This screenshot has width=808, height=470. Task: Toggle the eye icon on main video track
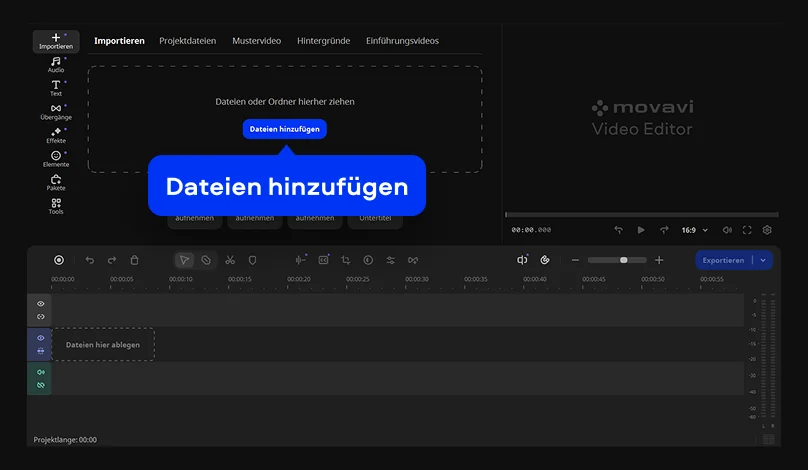point(41,338)
